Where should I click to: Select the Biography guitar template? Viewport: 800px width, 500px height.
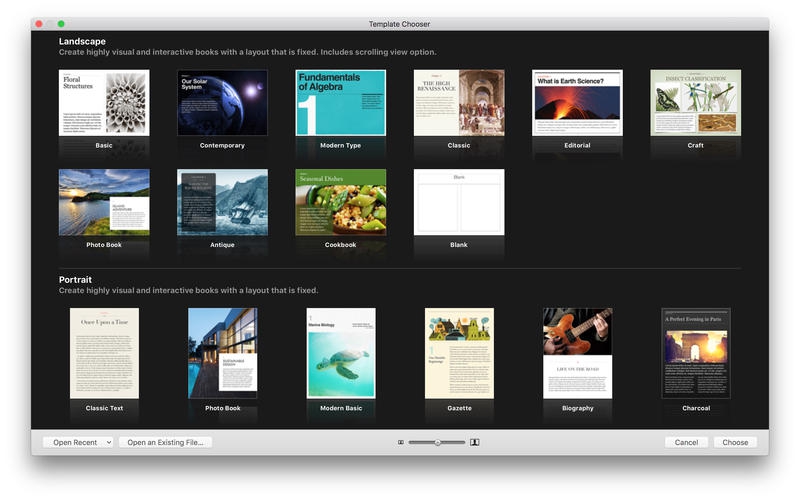coord(577,353)
